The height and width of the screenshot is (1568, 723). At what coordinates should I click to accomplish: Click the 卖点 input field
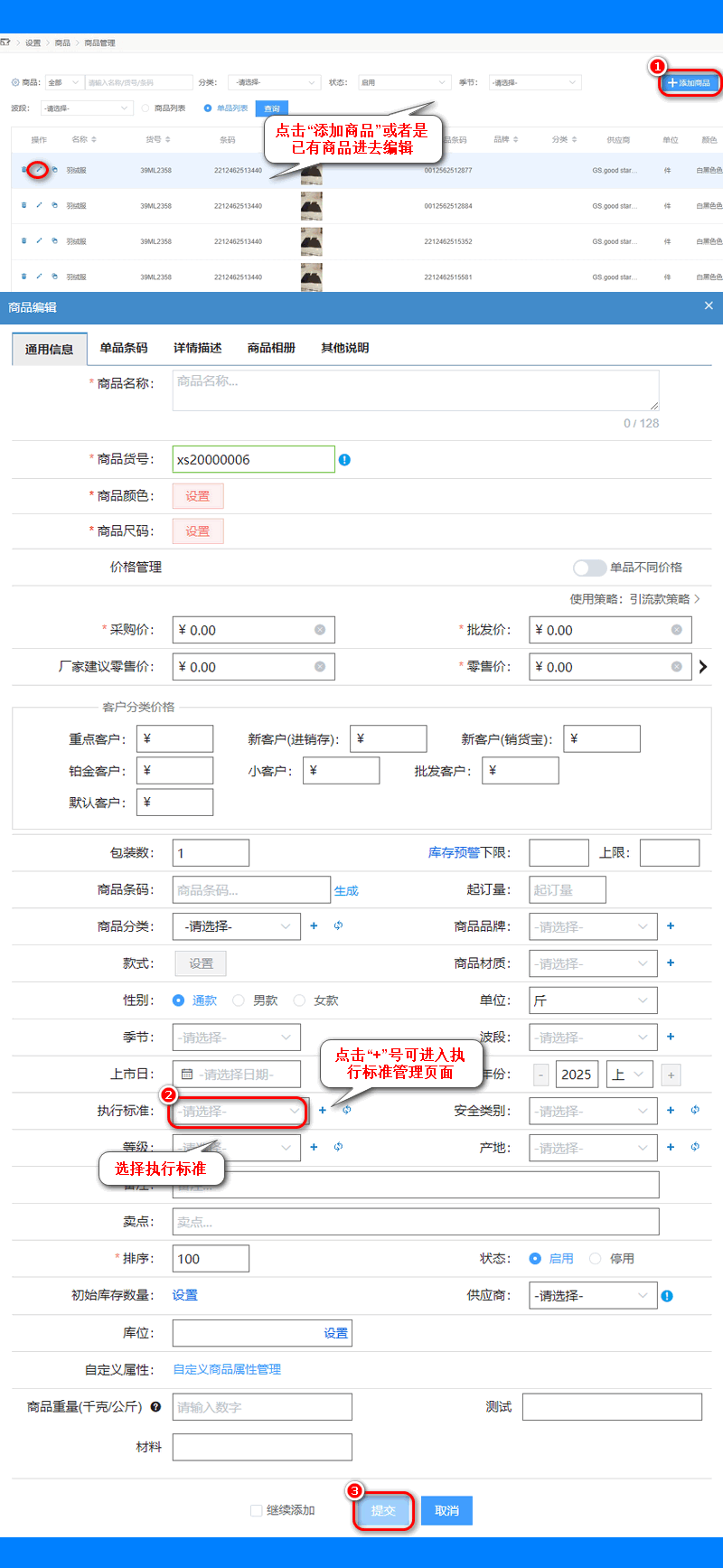point(416,1222)
